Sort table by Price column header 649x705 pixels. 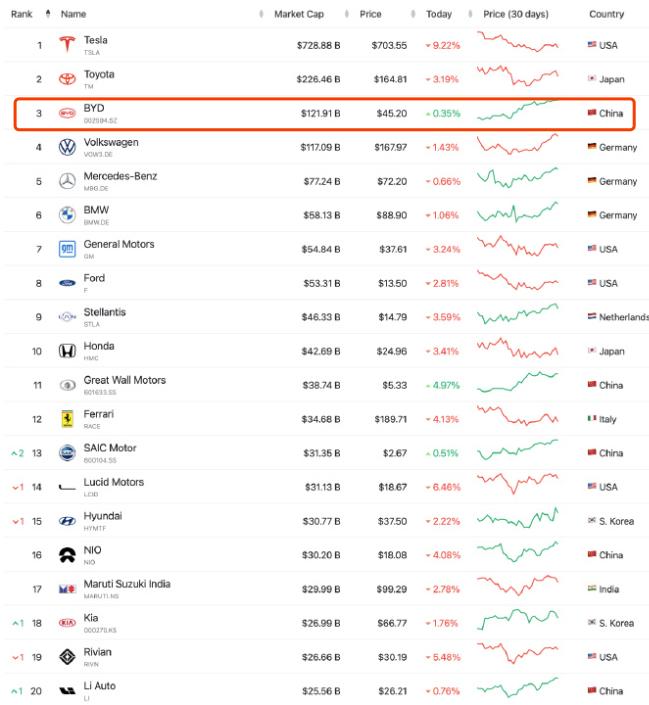(370, 14)
